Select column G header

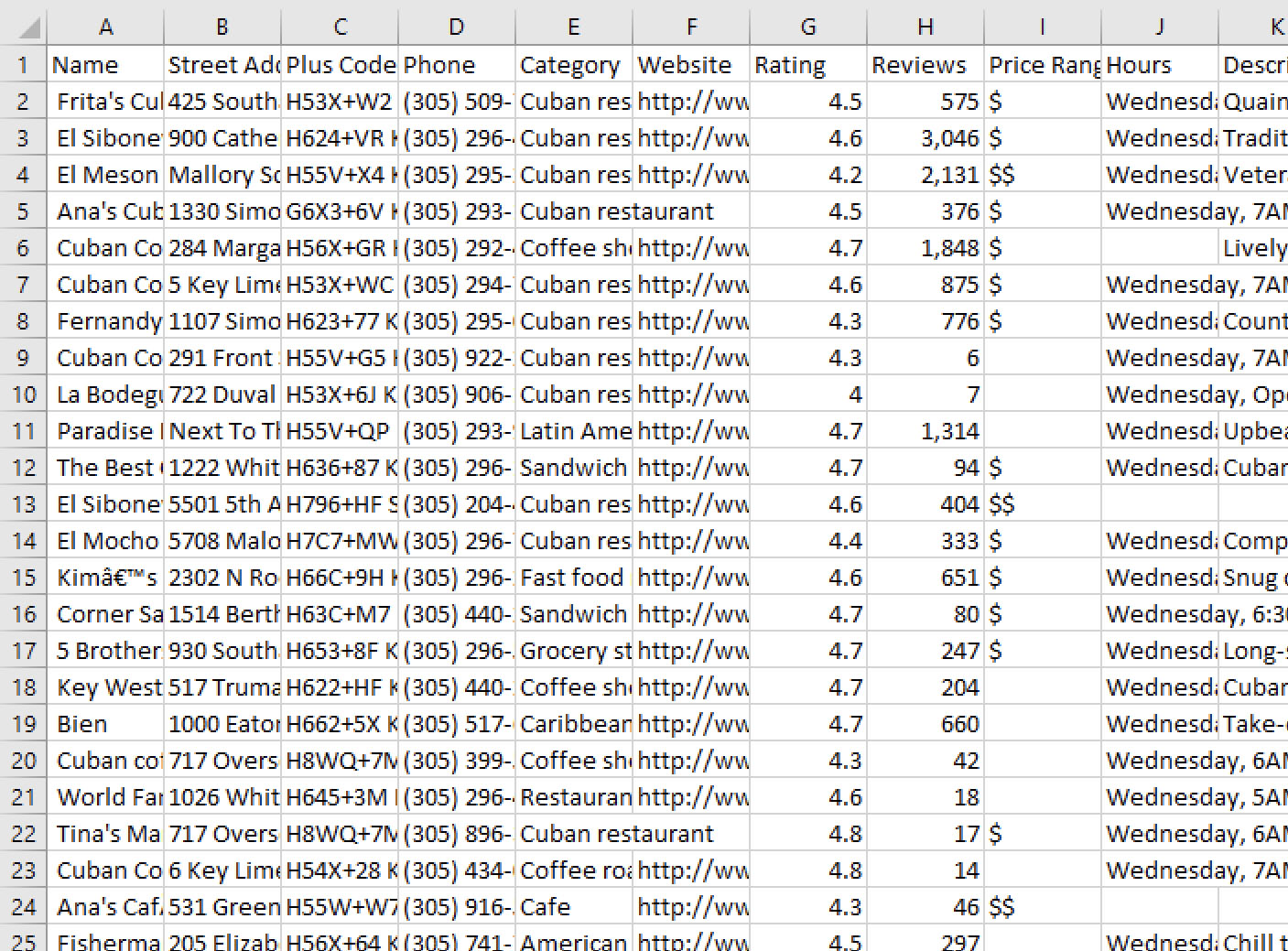tap(808, 27)
